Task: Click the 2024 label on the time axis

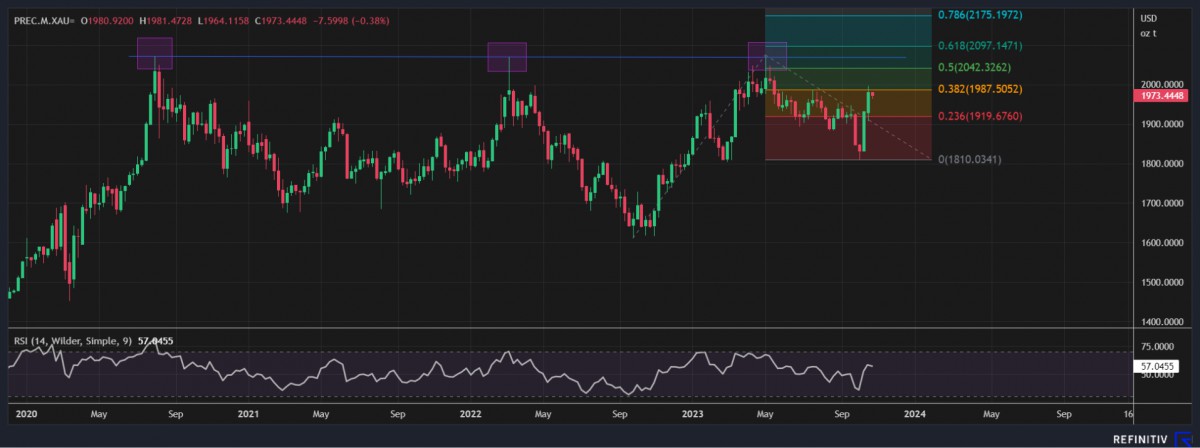Action: point(912,412)
